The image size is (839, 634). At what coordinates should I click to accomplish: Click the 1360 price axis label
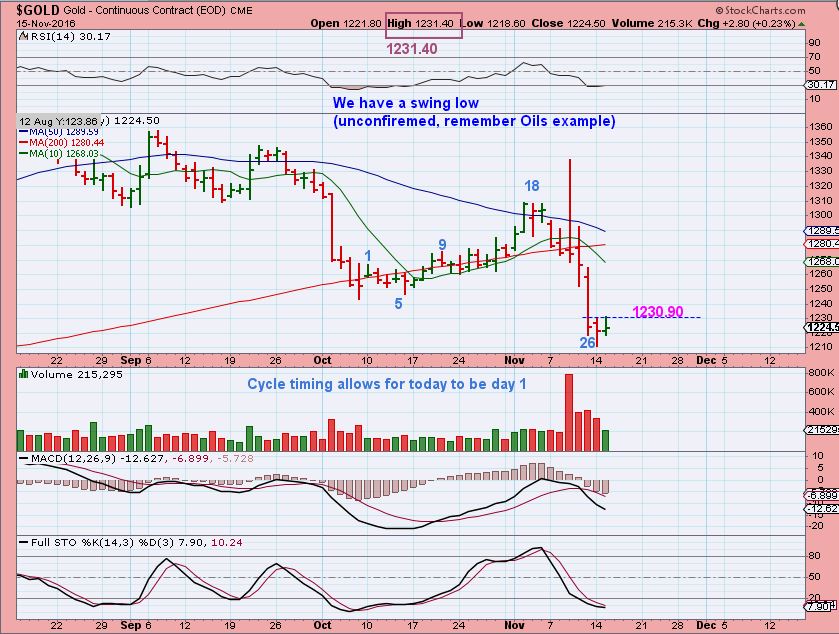[821, 127]
